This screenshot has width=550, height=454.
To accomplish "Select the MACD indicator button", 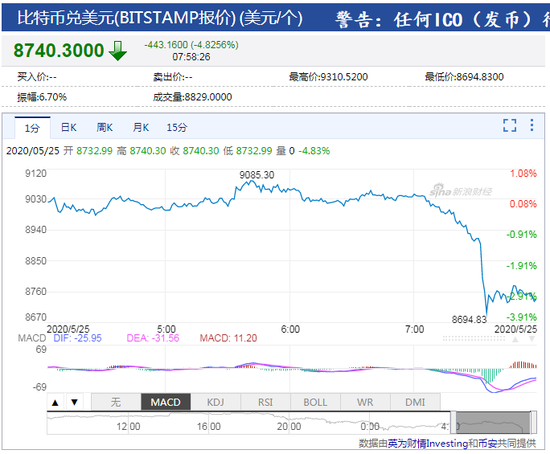I will point(166,402).
